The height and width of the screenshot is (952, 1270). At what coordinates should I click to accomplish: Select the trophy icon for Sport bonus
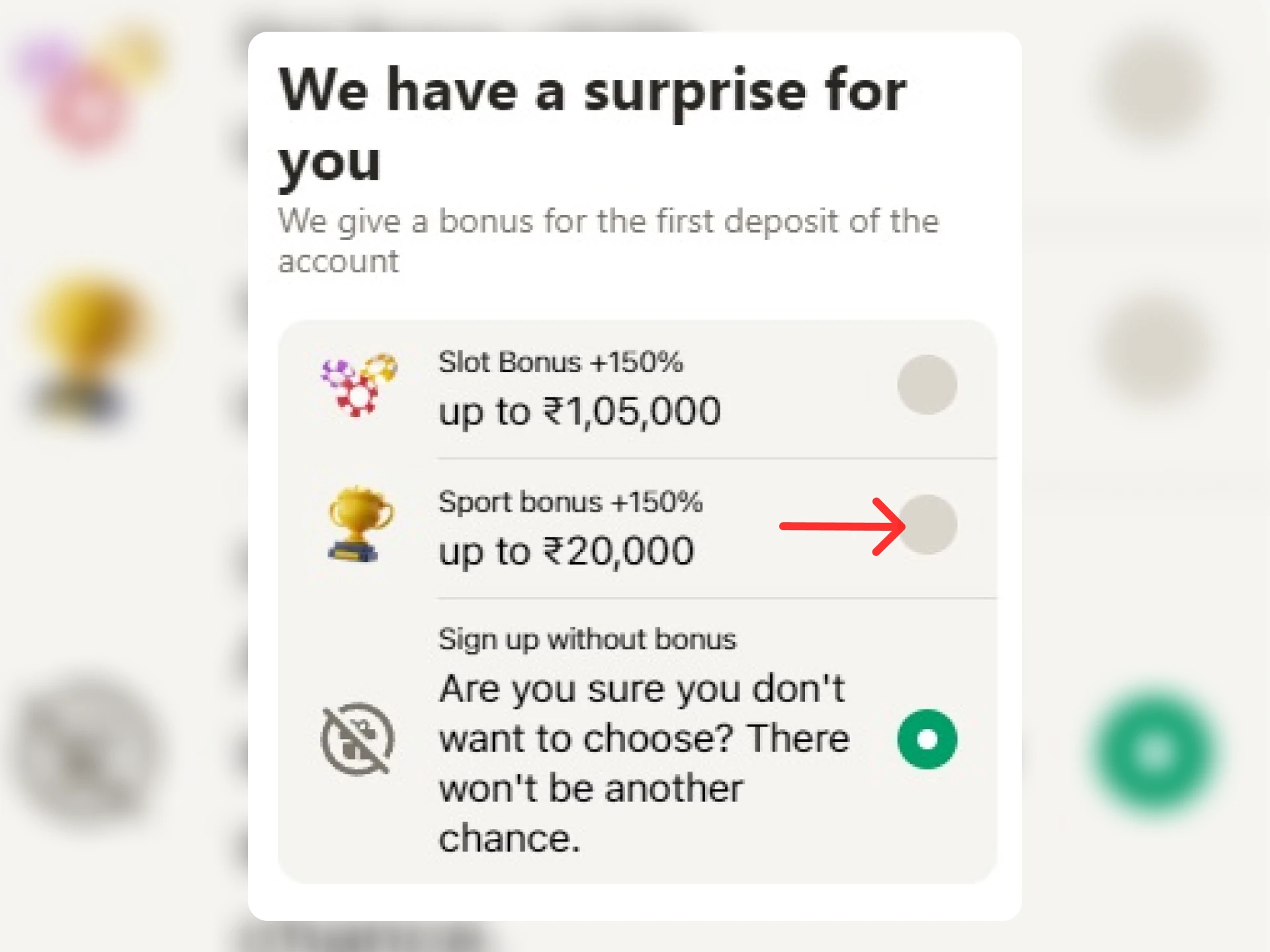tap(359, 526)
